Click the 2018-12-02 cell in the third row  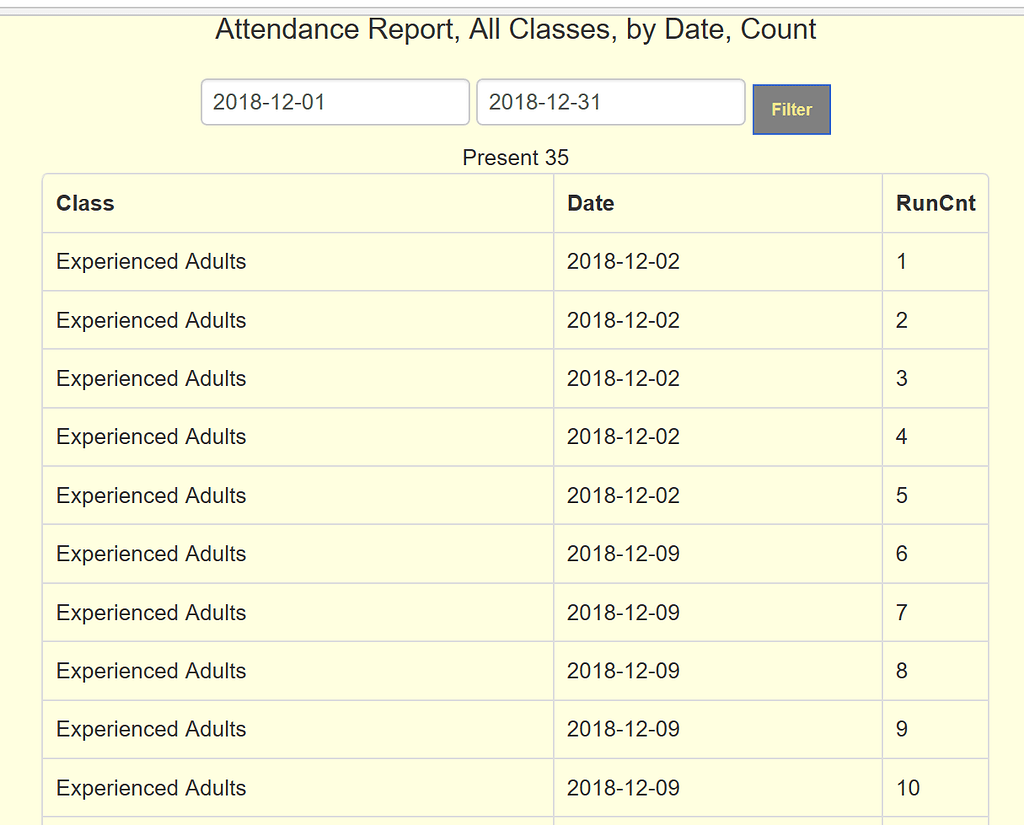[x=621, y=378]
